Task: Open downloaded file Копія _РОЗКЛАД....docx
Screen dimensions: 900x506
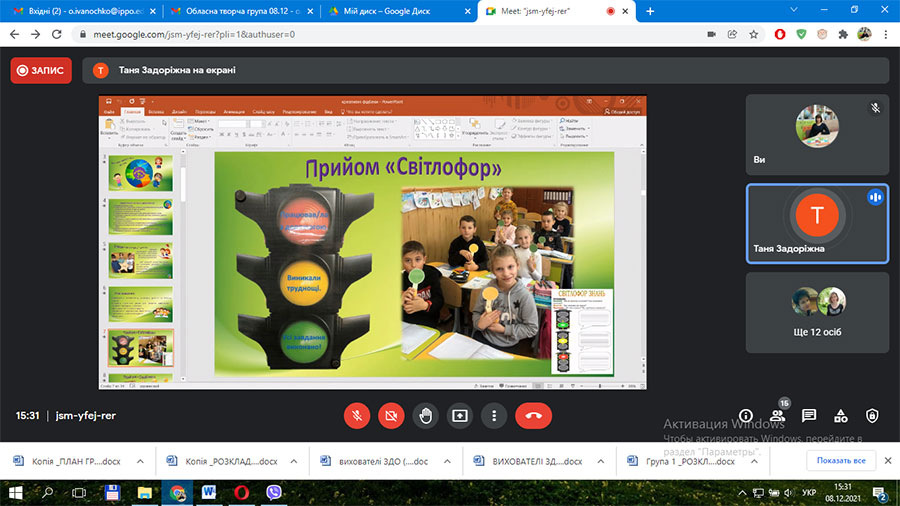Action: [223, 461]
